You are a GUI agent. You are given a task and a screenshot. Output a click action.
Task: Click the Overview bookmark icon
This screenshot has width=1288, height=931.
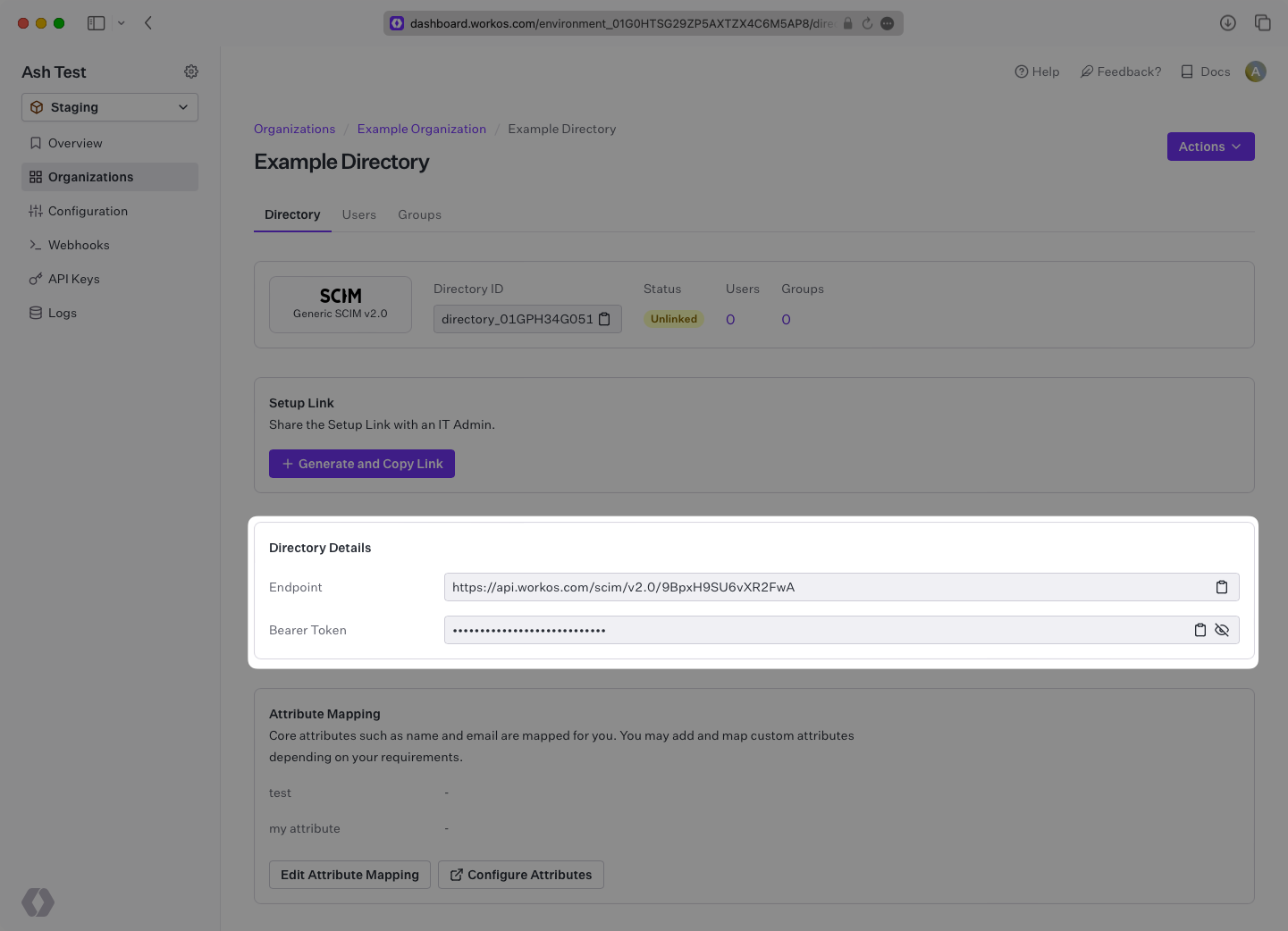[35, 142]
